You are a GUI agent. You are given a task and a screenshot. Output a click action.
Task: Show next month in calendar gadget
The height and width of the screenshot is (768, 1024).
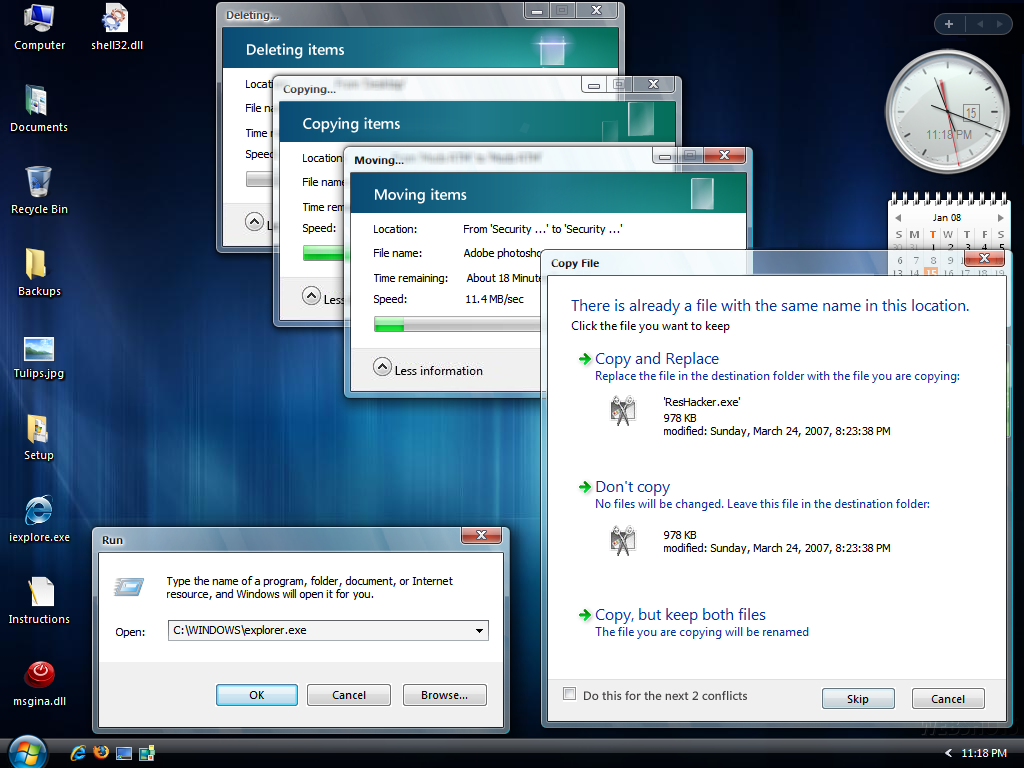pos(998,217)
